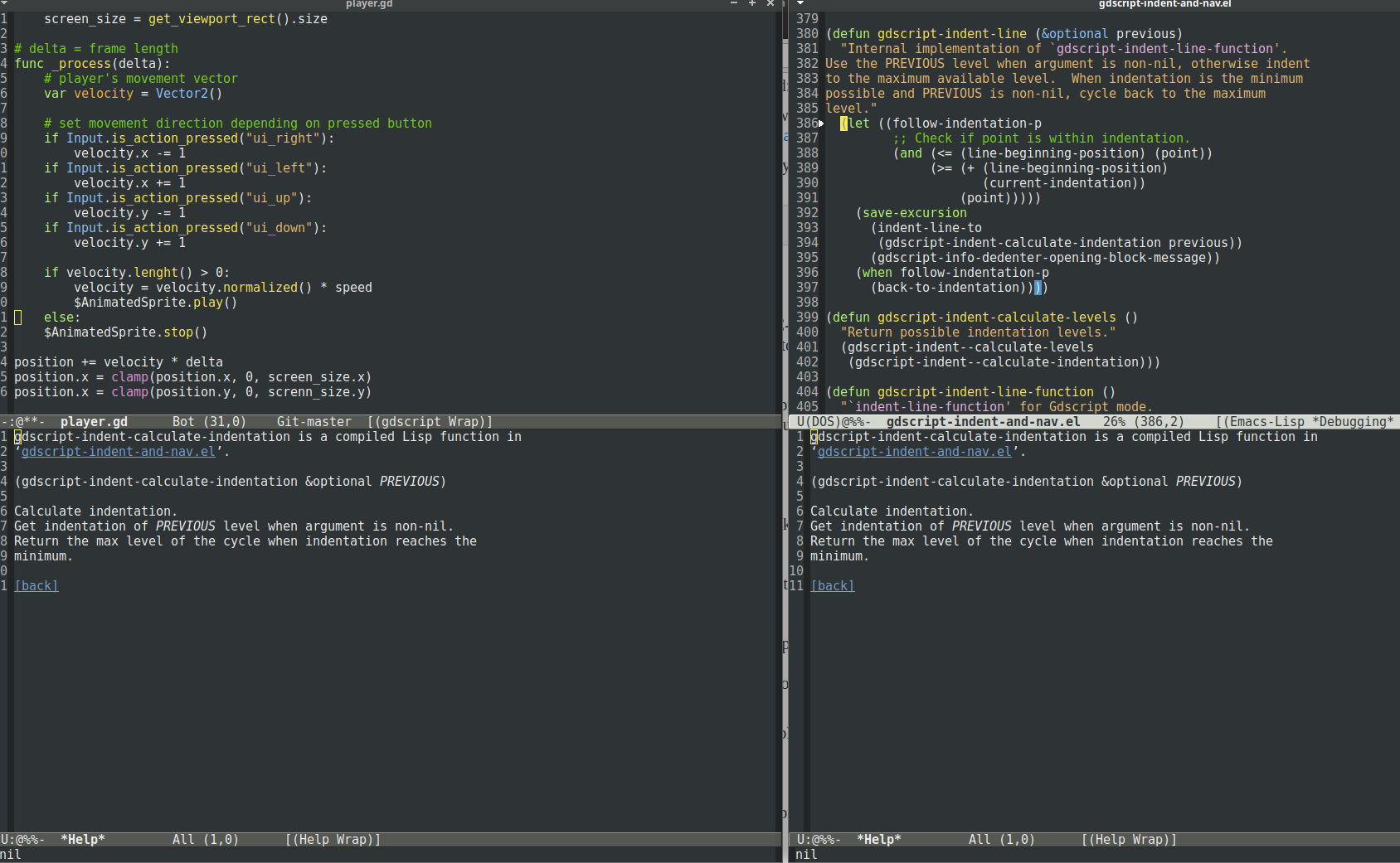Select the player.gd buffer name in modeline
This screenshot has width=1400, height=863.
point(94,421)
